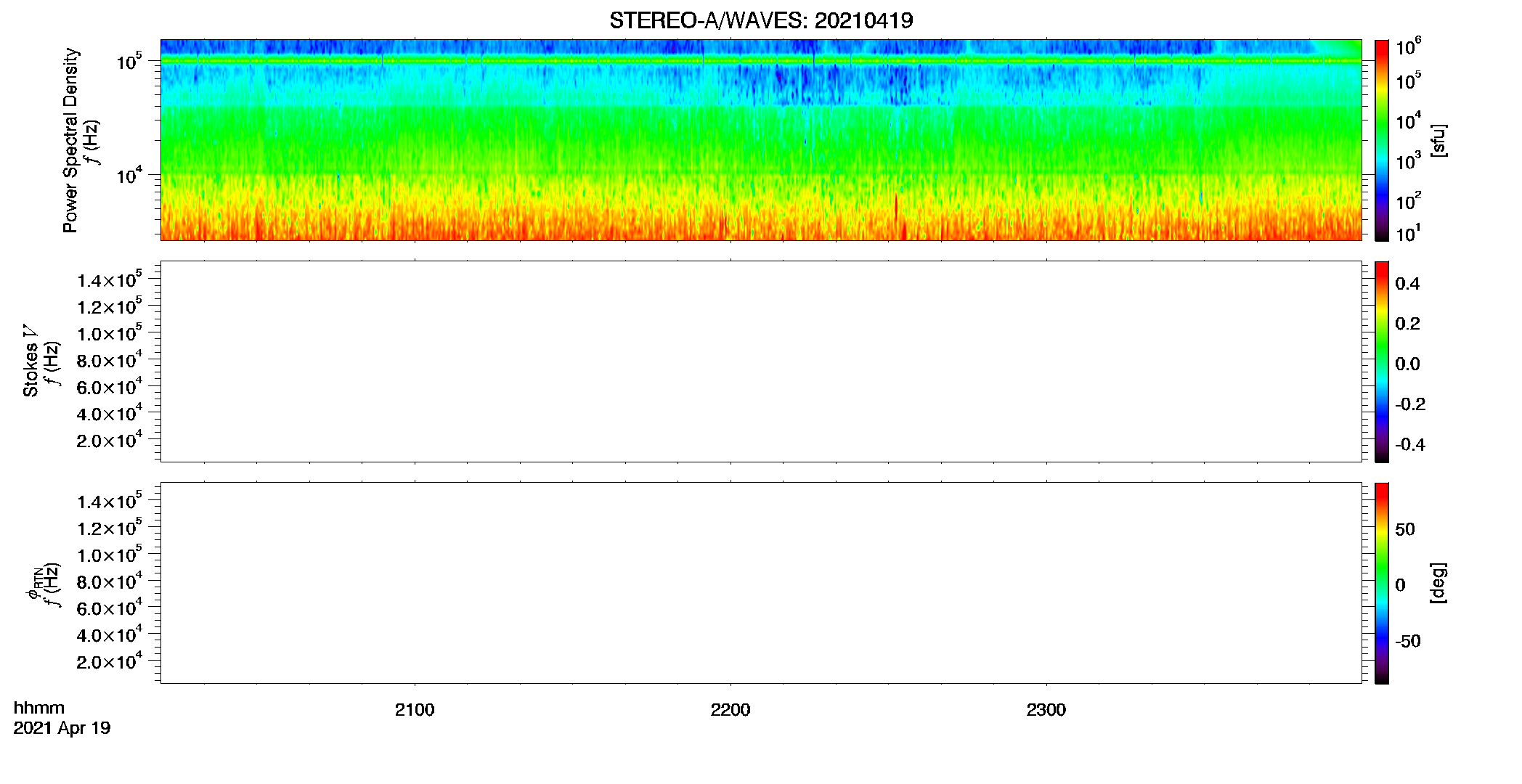Click the 50 label on degree color bar

1405,529
